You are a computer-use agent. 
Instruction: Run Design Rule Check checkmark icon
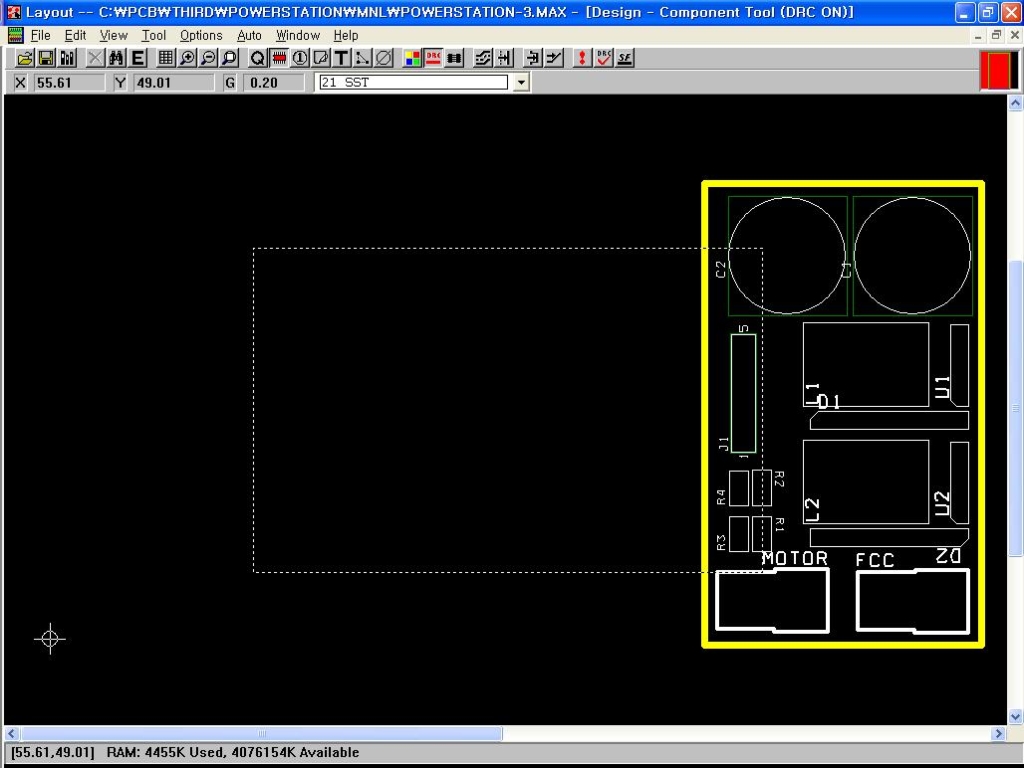(x=603, y=58)
